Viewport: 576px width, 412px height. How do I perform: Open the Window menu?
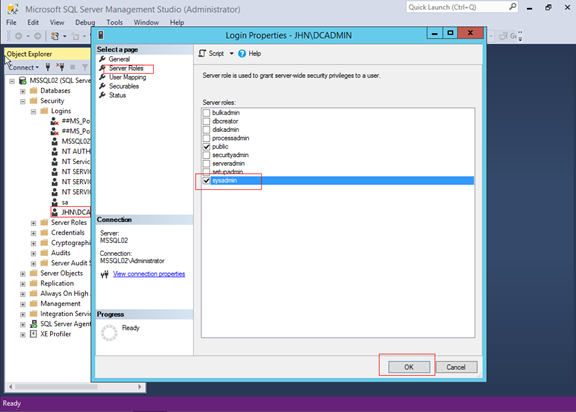point(146,22)
